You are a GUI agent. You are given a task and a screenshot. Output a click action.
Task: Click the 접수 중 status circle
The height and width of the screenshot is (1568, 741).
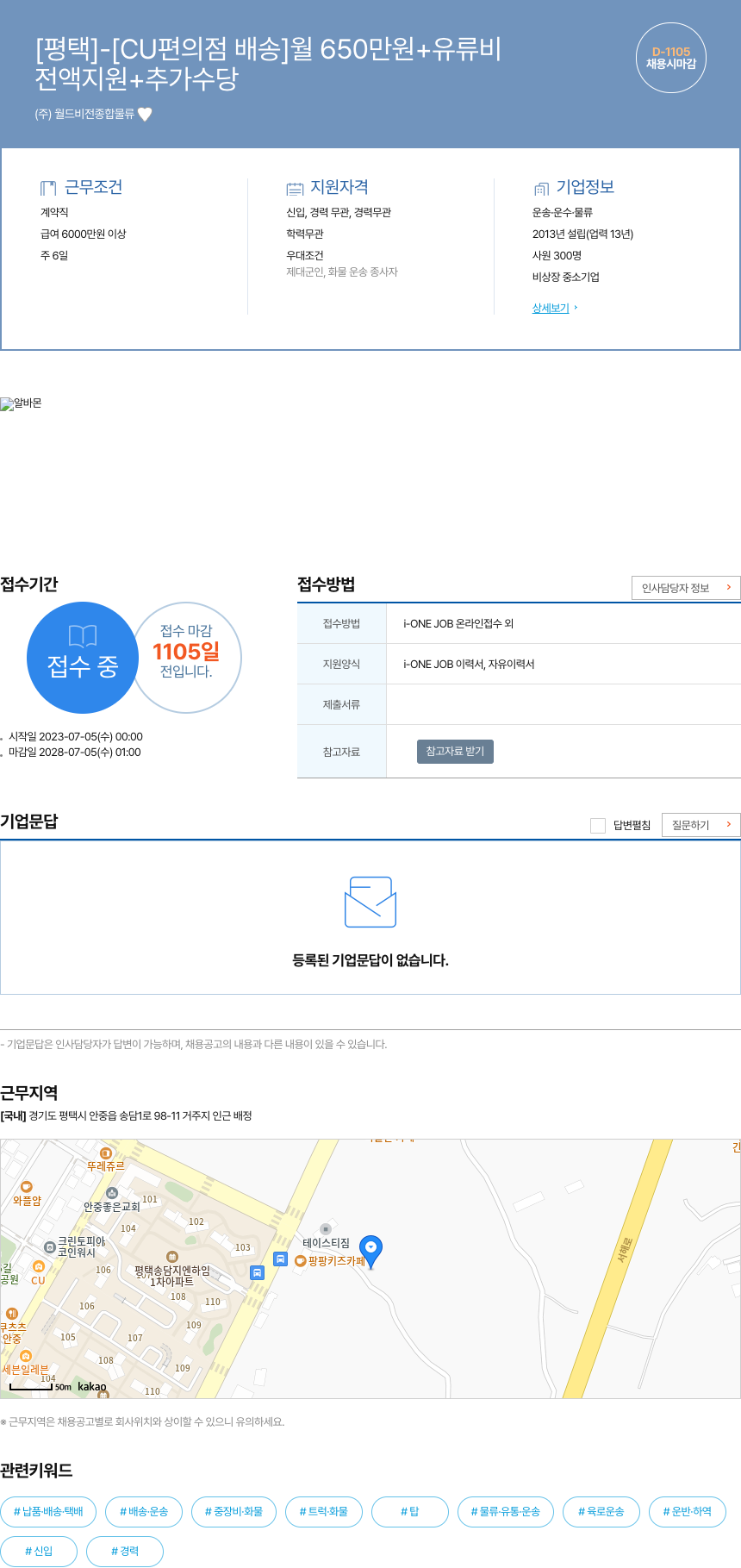point(83,658)
